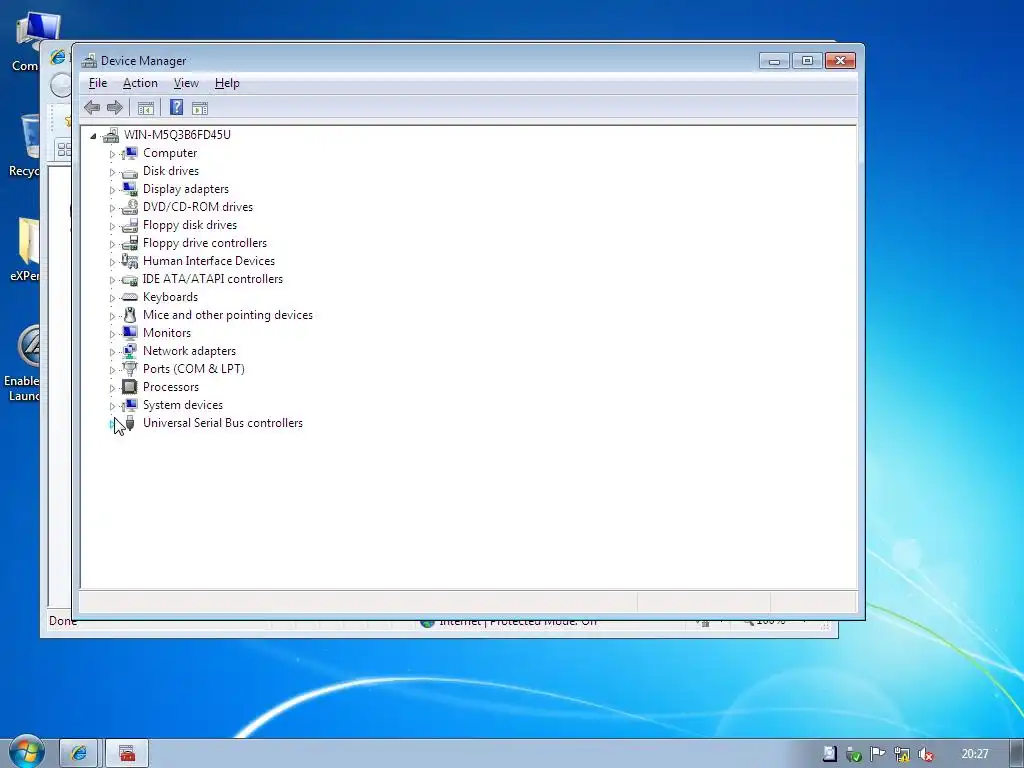
Task: Select the 'Human Interface Devices' label
Action: click(208, 261)
